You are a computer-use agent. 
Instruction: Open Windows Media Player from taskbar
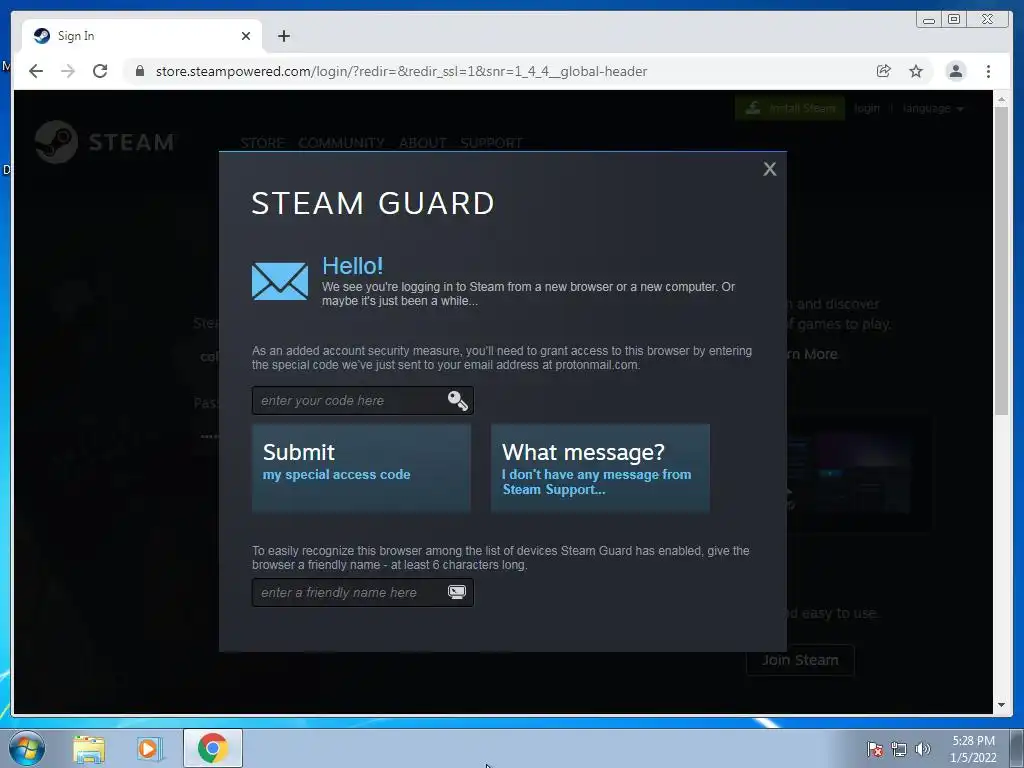149,749
